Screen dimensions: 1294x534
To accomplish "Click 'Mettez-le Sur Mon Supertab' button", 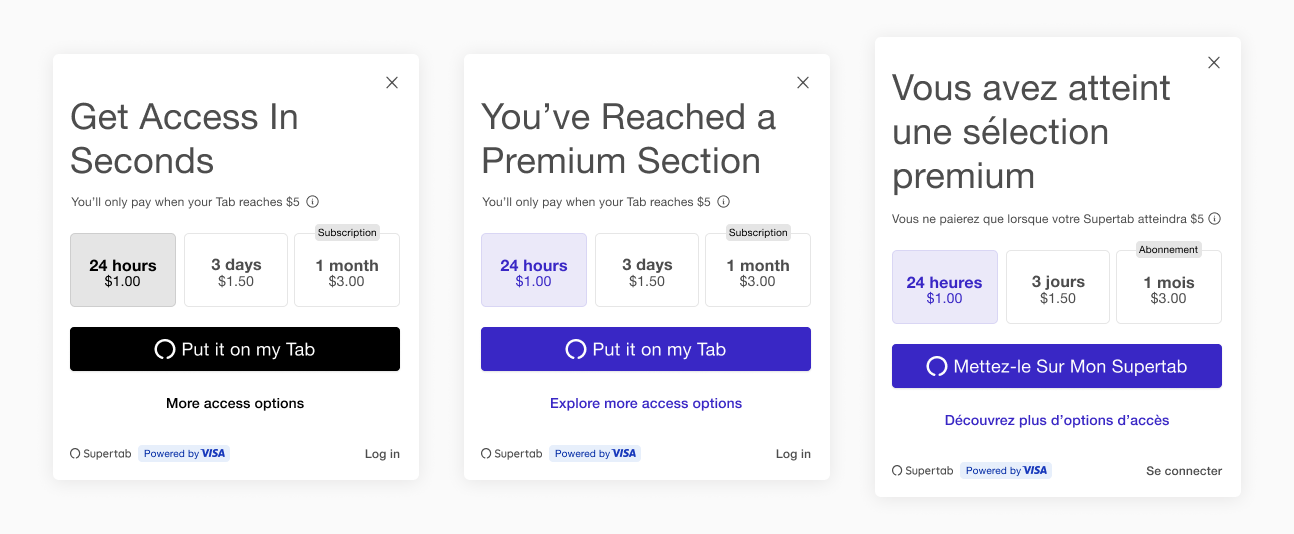I will point(1057,366).
